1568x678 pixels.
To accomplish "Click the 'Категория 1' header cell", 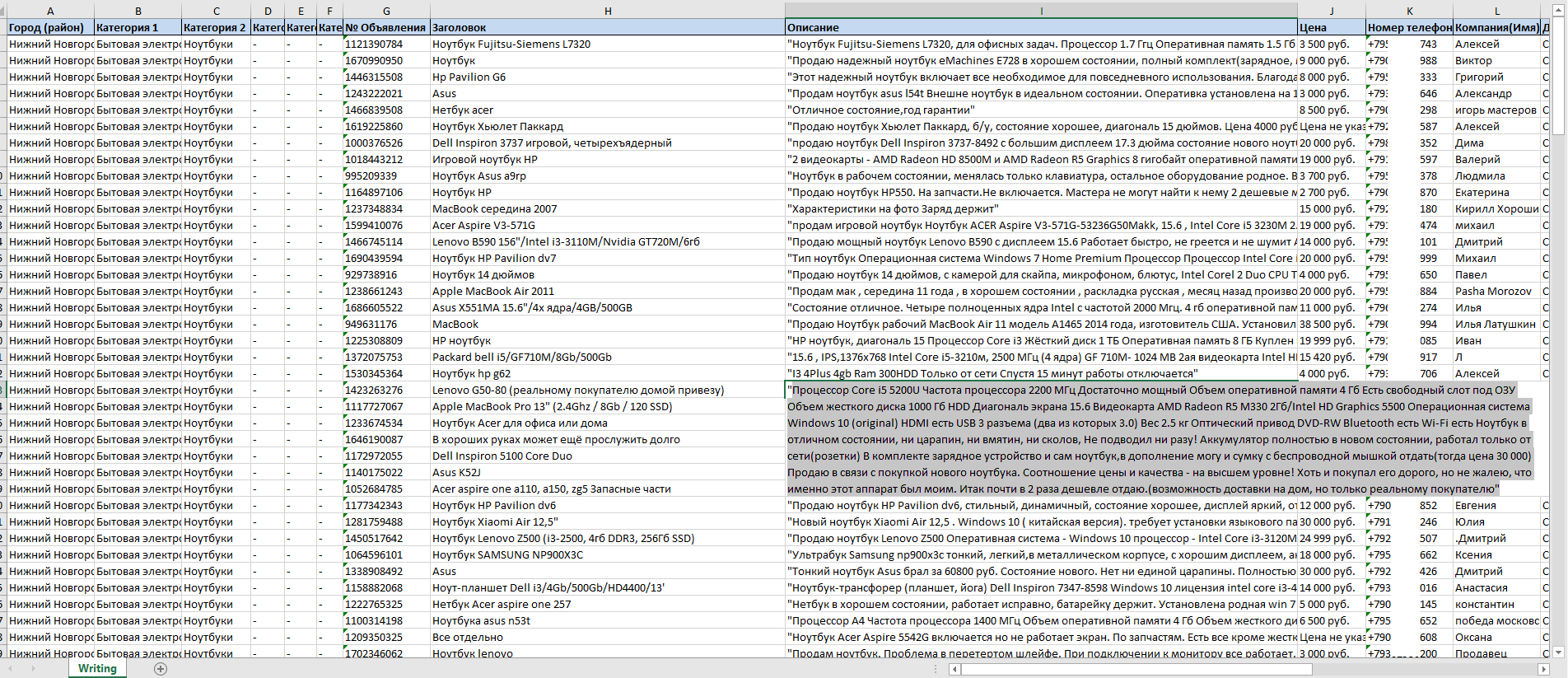I will click(138, 27).
